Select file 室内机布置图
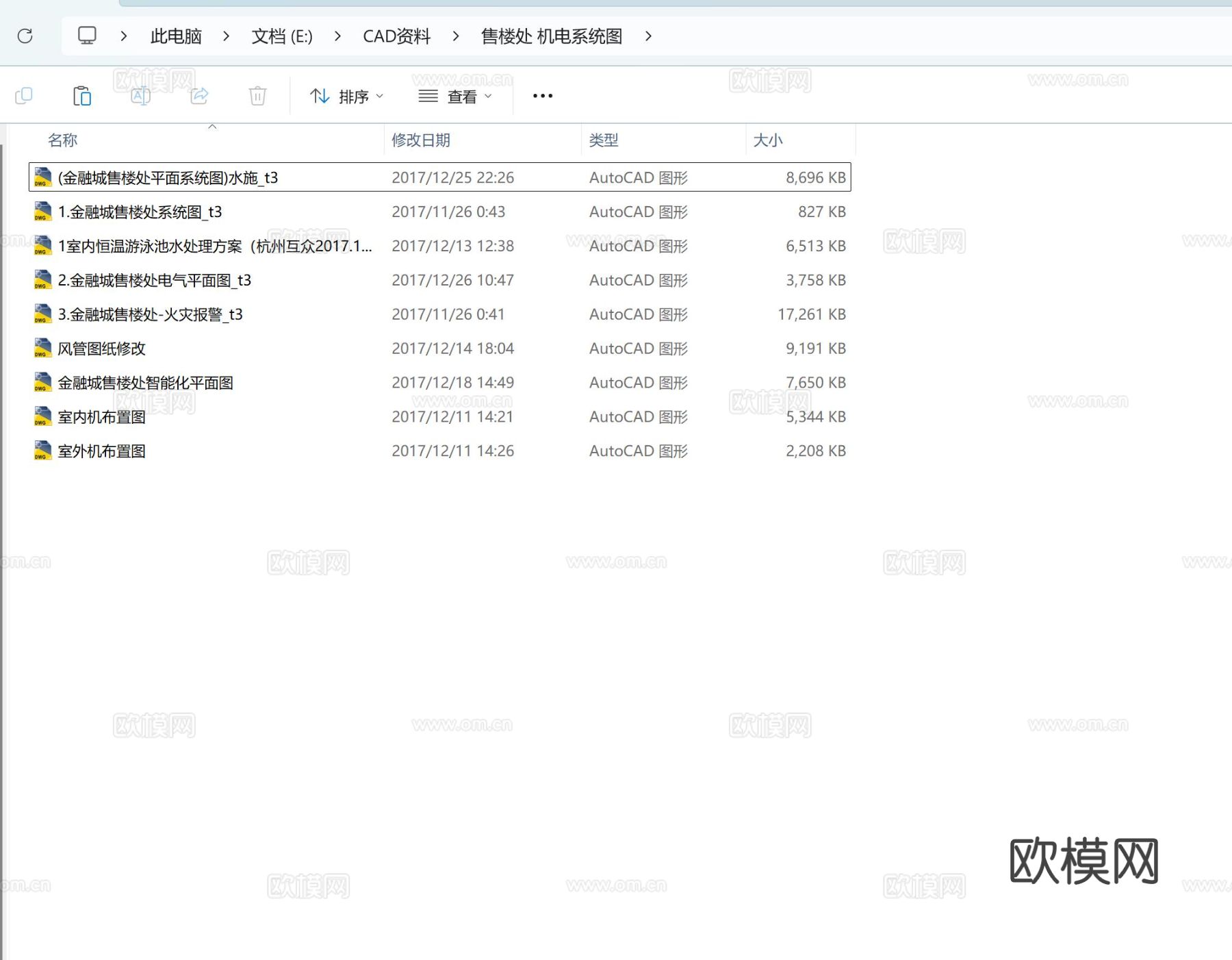This screenshot has height=960, width=1232. click(x=101, y=418)
